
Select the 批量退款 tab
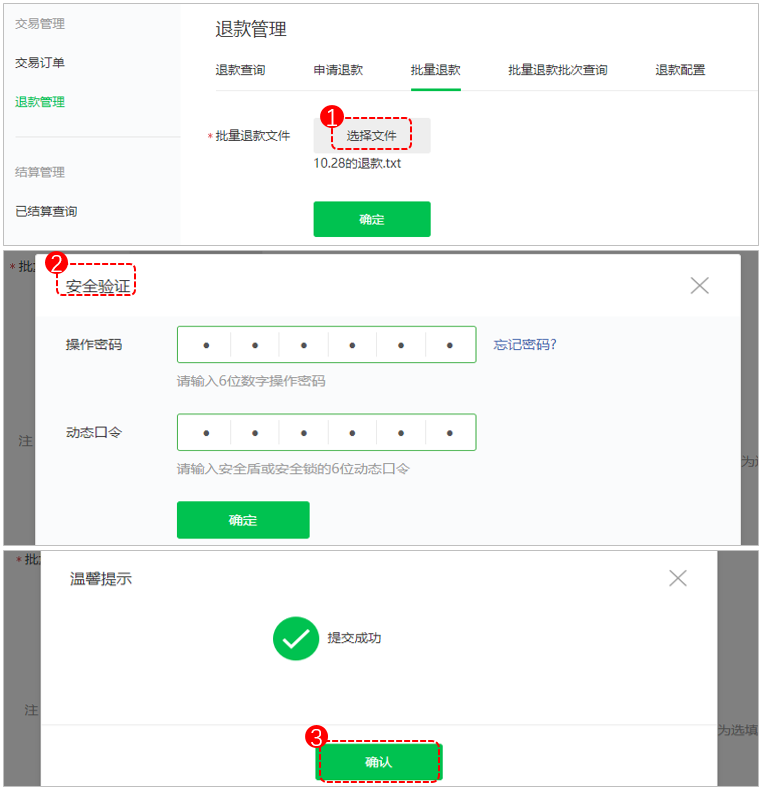[435, 70]
